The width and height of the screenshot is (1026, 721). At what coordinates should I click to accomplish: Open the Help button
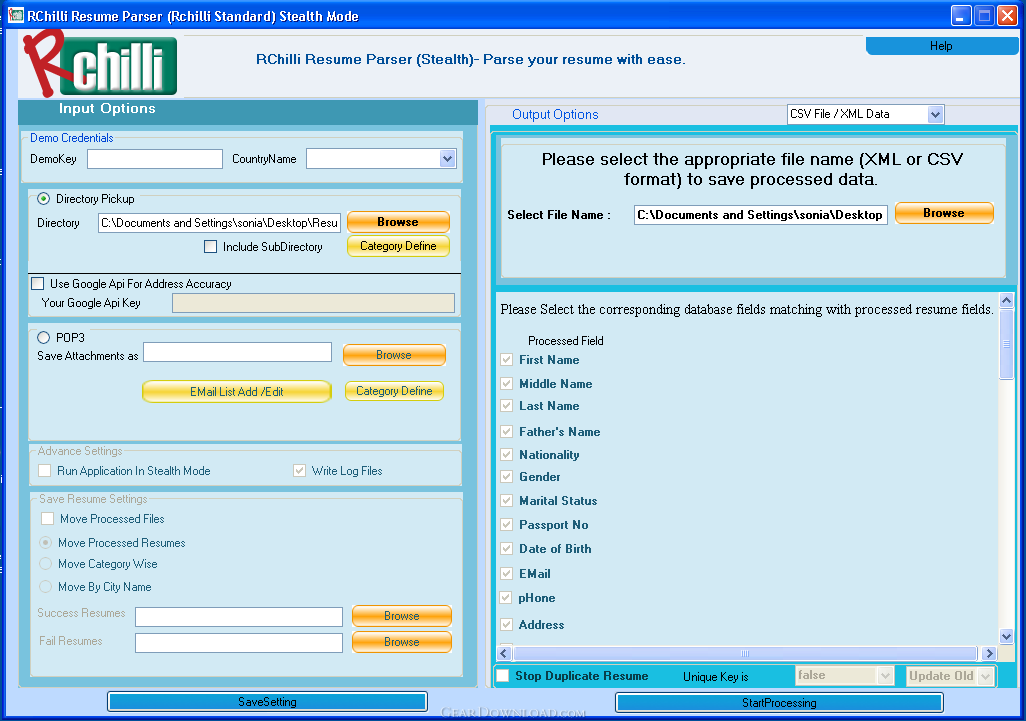(x=941, y=46)
